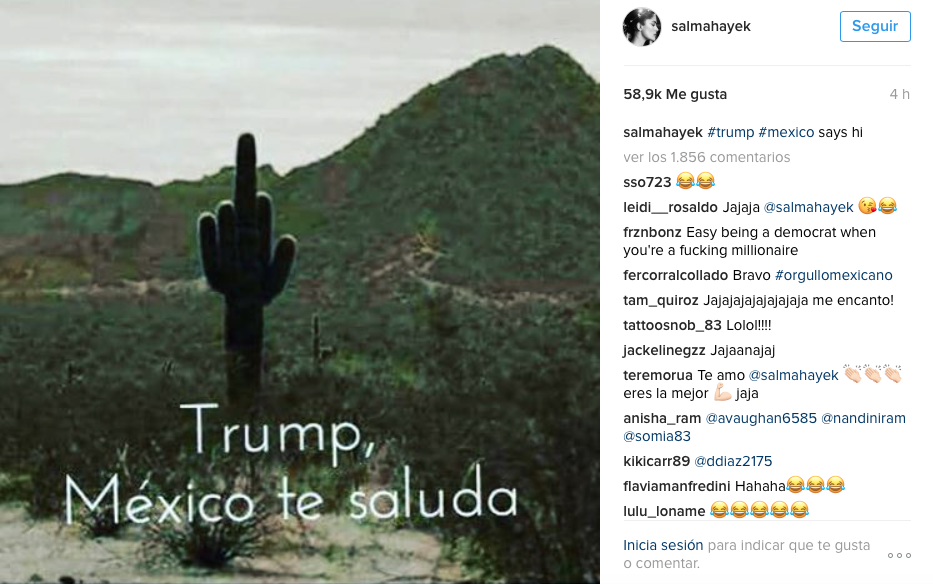Open commenter sso723's profile
The width and height of the screenshot is (933, 584).
tap(647, 182)
